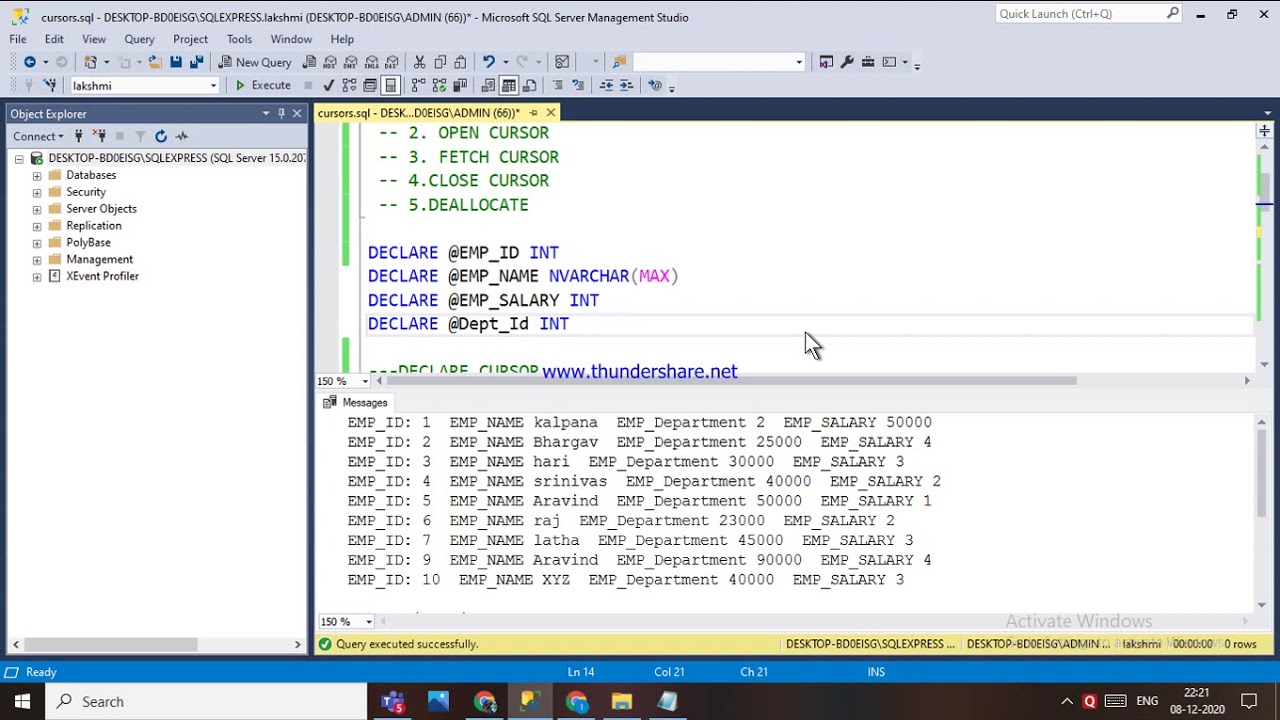Click the editor horizontal scrollbar
This screenshot has height=720, width=1280.
731,381
